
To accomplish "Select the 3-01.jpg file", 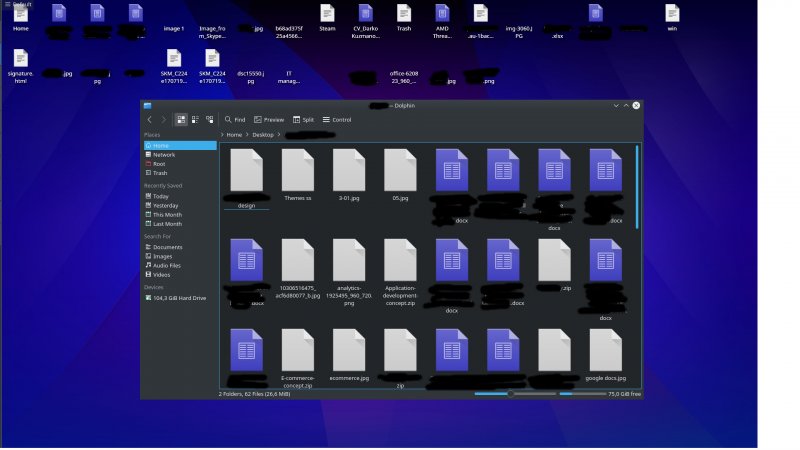I will 349,175.
